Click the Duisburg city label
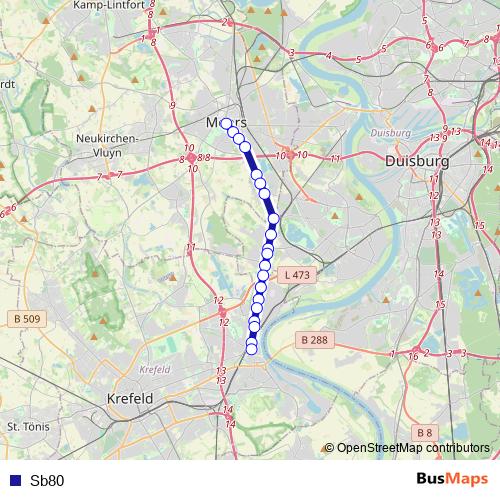 pyautogui.click(x=417, y=161)
